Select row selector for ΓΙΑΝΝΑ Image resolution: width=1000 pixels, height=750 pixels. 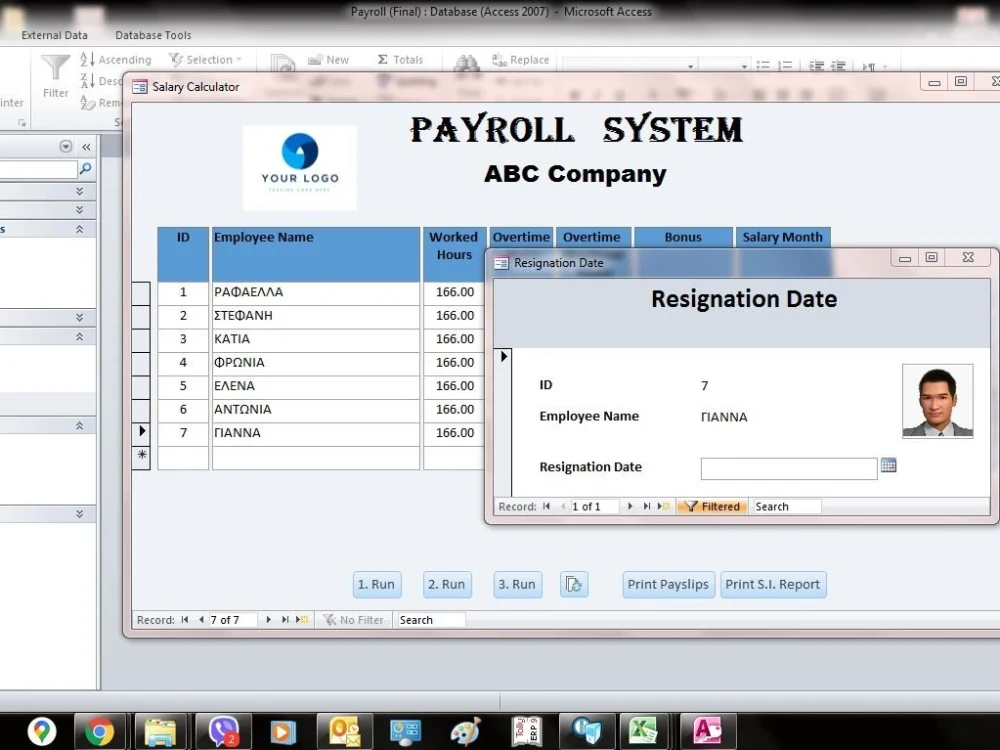141,434
